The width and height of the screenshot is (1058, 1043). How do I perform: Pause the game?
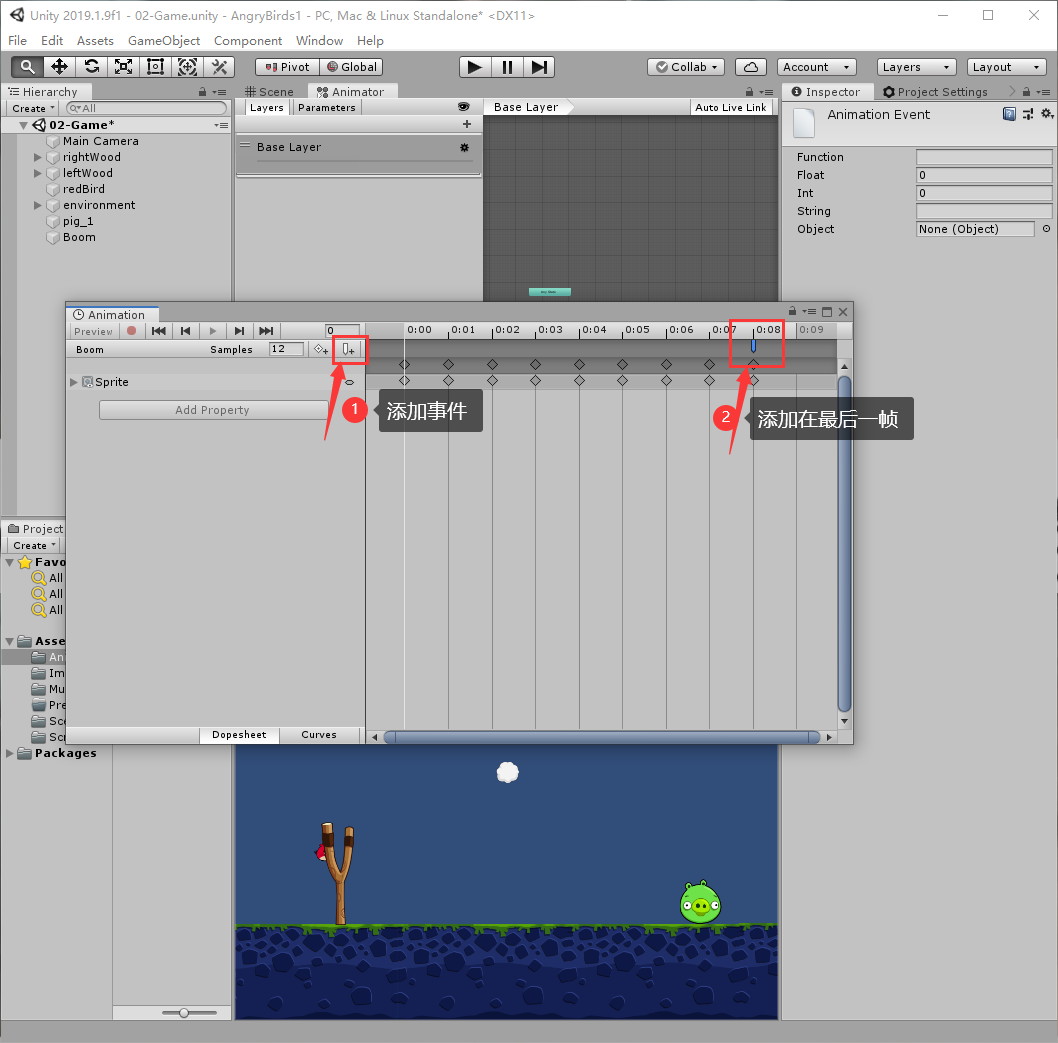click(x=507, y=67)
